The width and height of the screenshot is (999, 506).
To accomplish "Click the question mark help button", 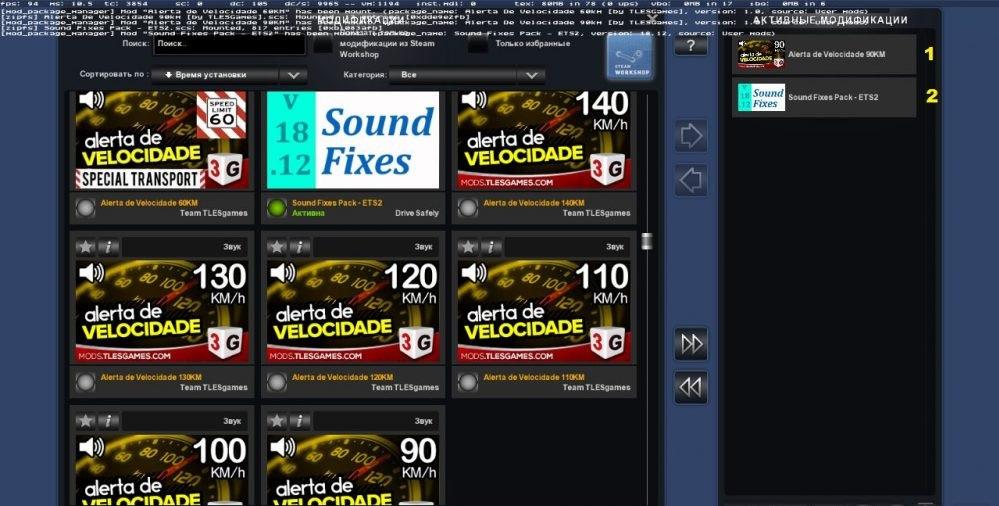I will point(690,44).
